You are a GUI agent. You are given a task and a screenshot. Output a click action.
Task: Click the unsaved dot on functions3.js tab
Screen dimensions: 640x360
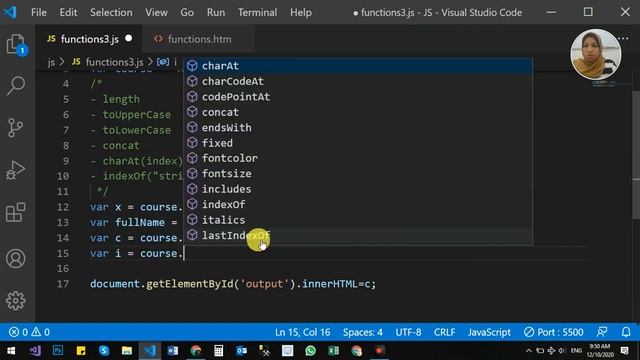coord(129,38)
